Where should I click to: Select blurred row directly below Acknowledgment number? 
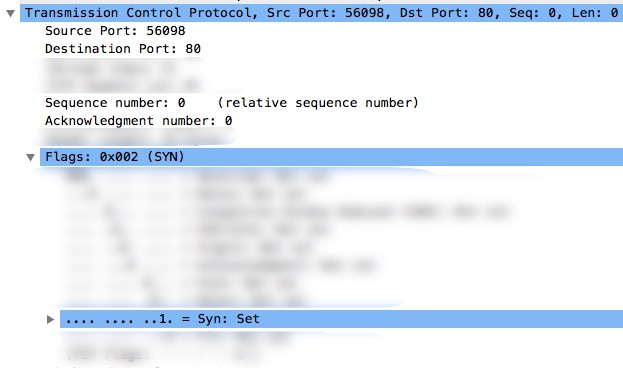coord(135,138)
